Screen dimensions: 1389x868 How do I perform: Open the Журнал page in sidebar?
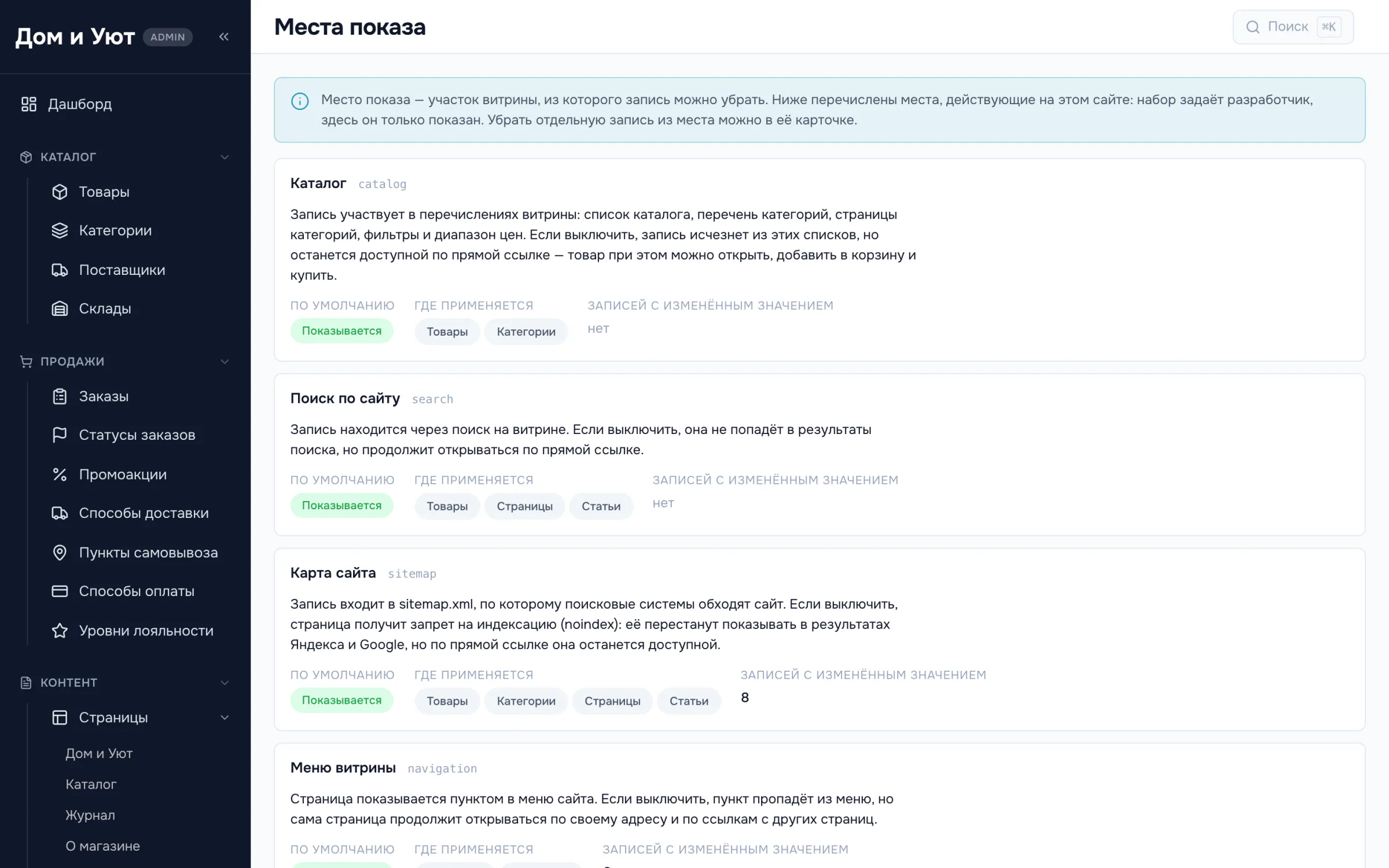(90, 815)
